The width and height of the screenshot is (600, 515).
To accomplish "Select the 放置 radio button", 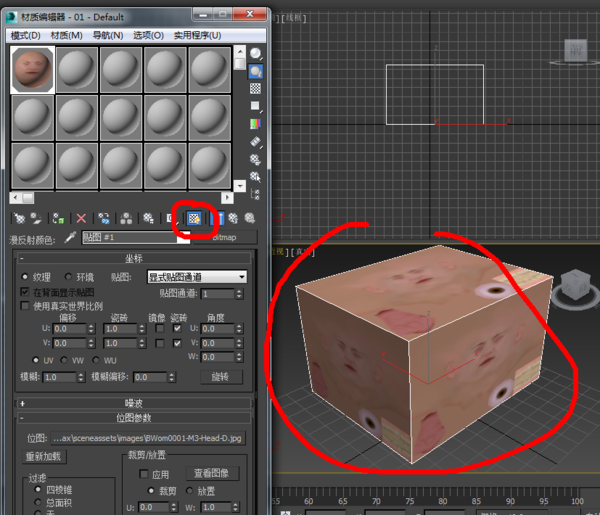I will click(x=189, y=491).
